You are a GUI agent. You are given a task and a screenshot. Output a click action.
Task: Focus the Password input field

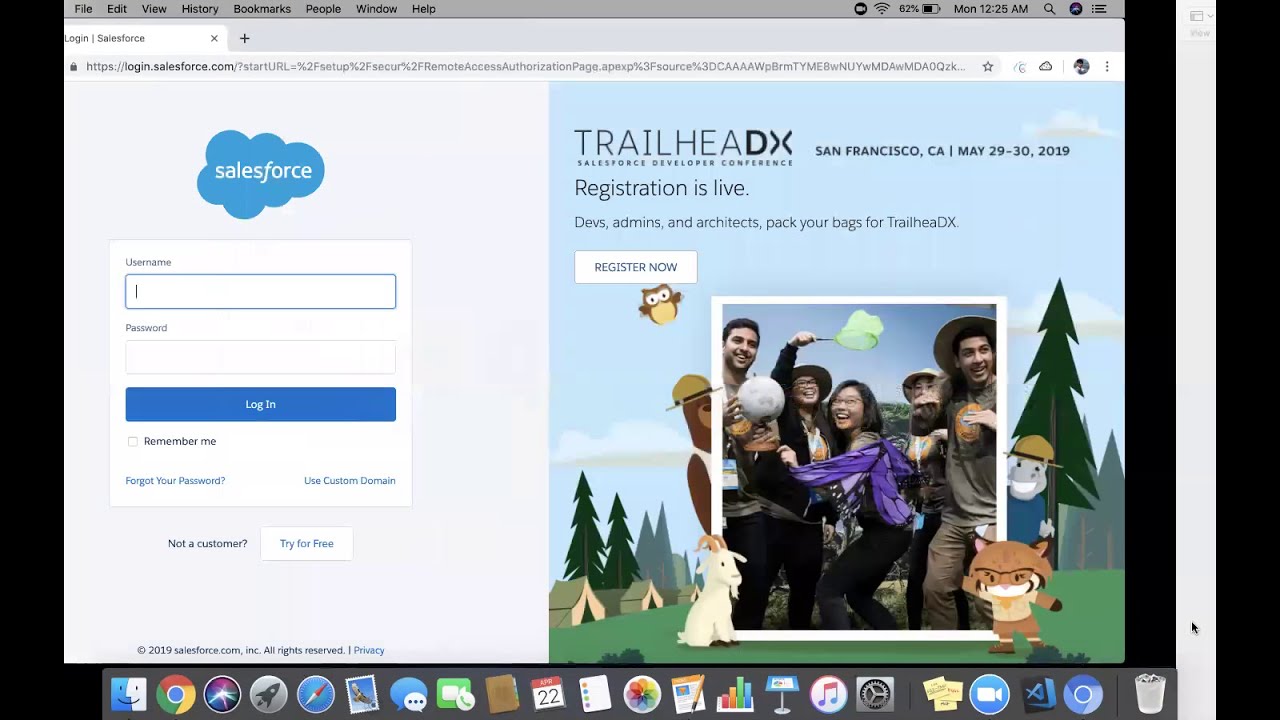coord(260,357)
